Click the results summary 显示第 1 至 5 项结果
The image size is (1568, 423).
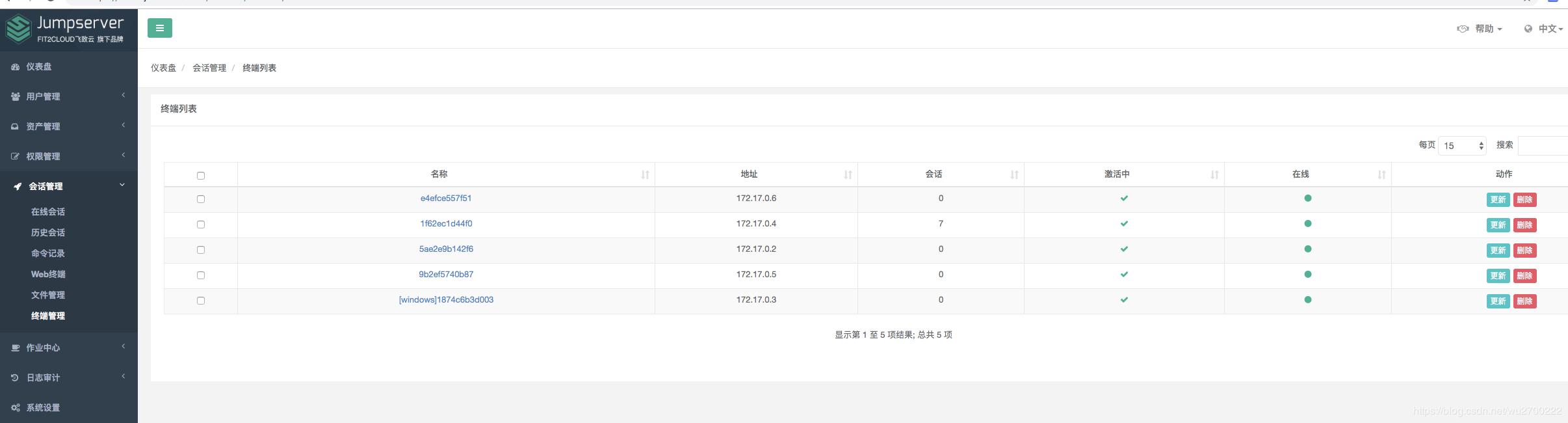pyautogui.click(x=874, y=334)
